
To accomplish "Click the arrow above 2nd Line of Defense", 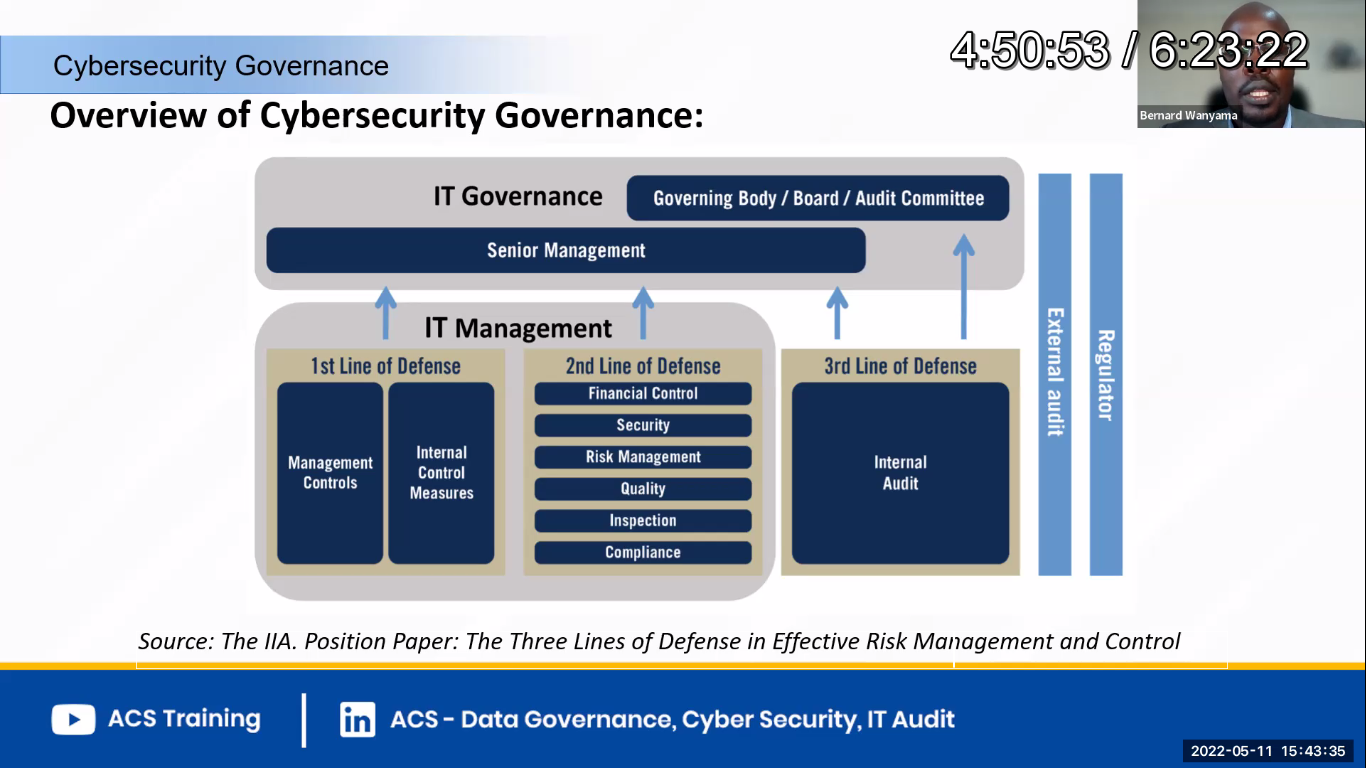I will point(644,313).
